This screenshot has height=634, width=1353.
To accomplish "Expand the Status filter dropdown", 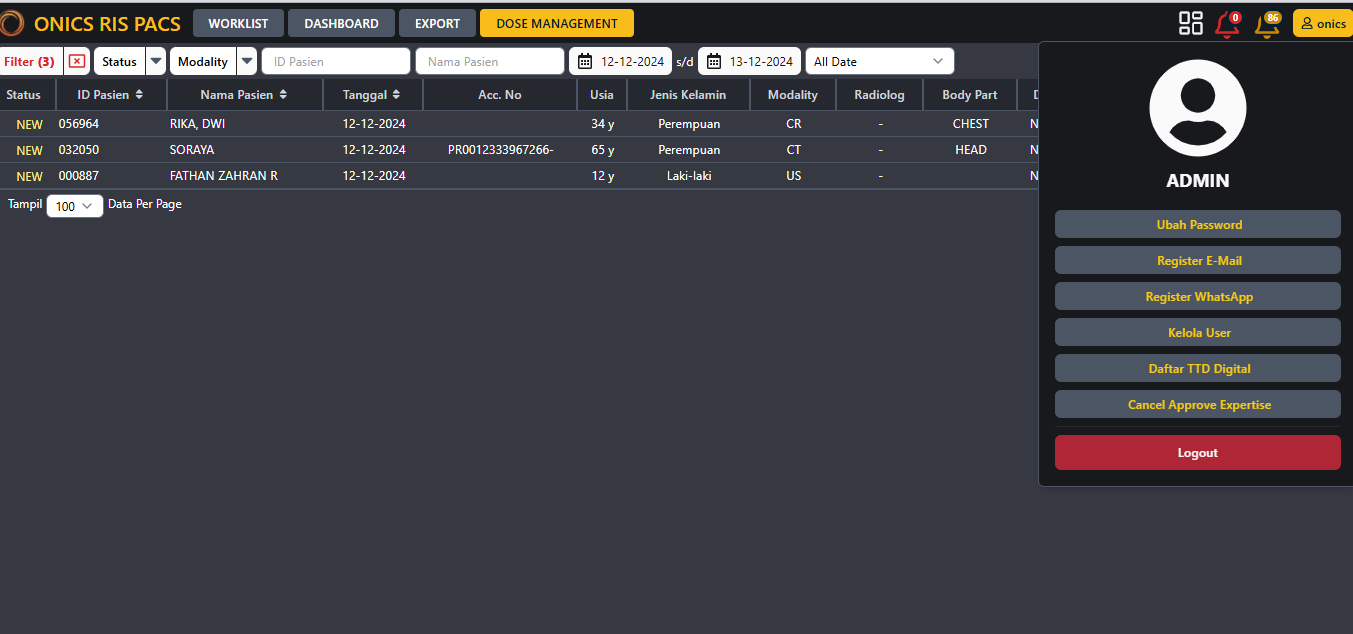I will click(156, 61).
